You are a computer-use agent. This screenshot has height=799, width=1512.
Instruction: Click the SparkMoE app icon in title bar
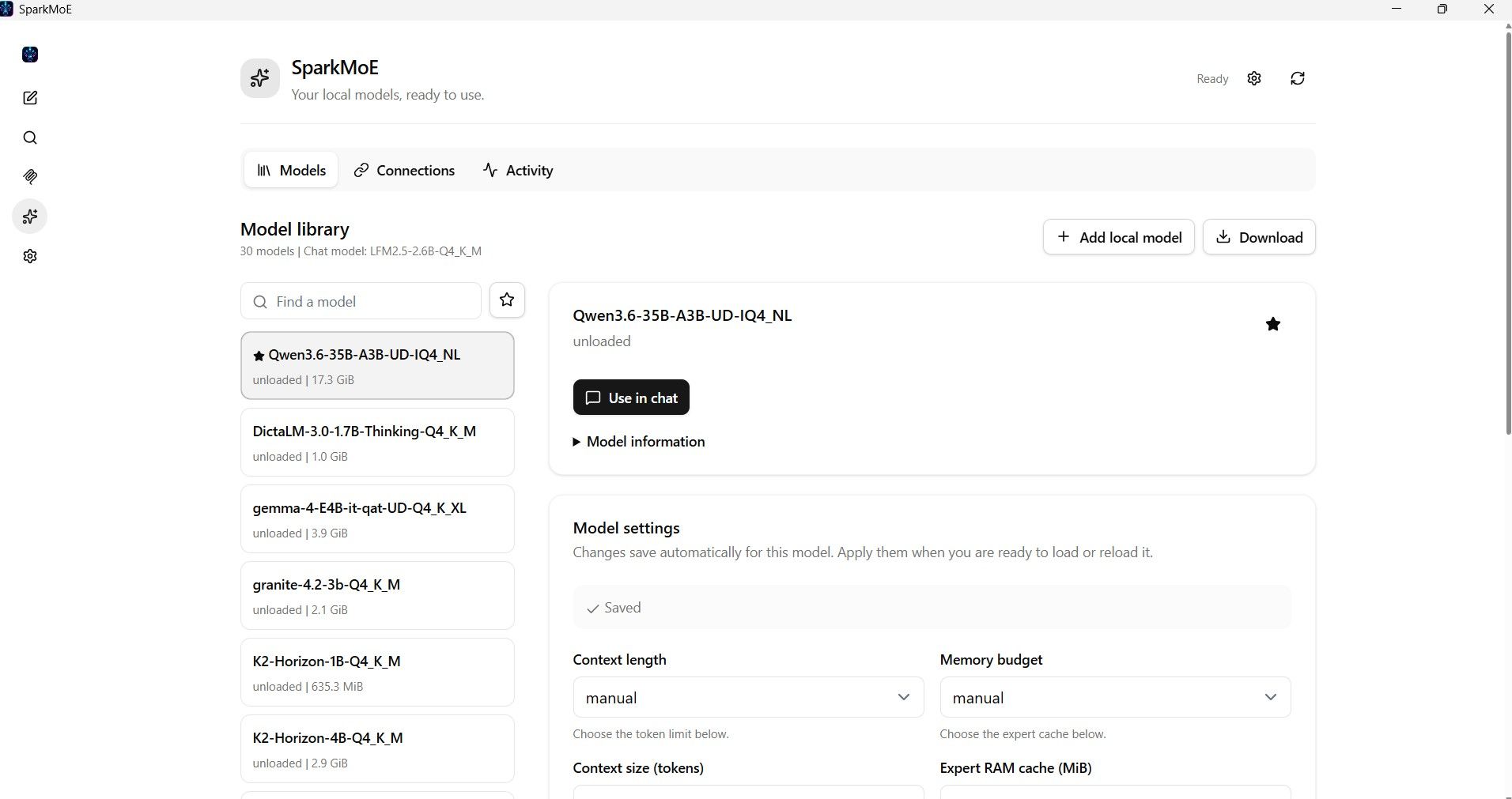coord(7,9)
